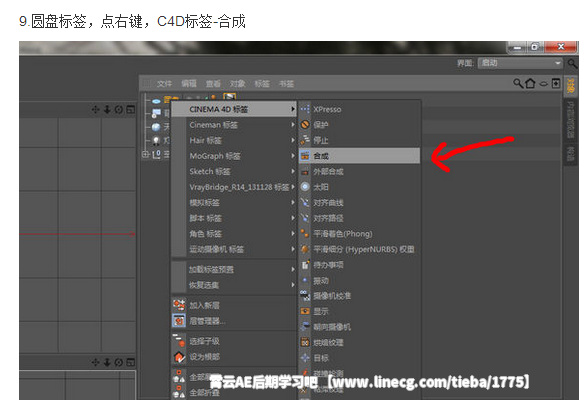Click the texture tag thumbnail on disc row

229,97
